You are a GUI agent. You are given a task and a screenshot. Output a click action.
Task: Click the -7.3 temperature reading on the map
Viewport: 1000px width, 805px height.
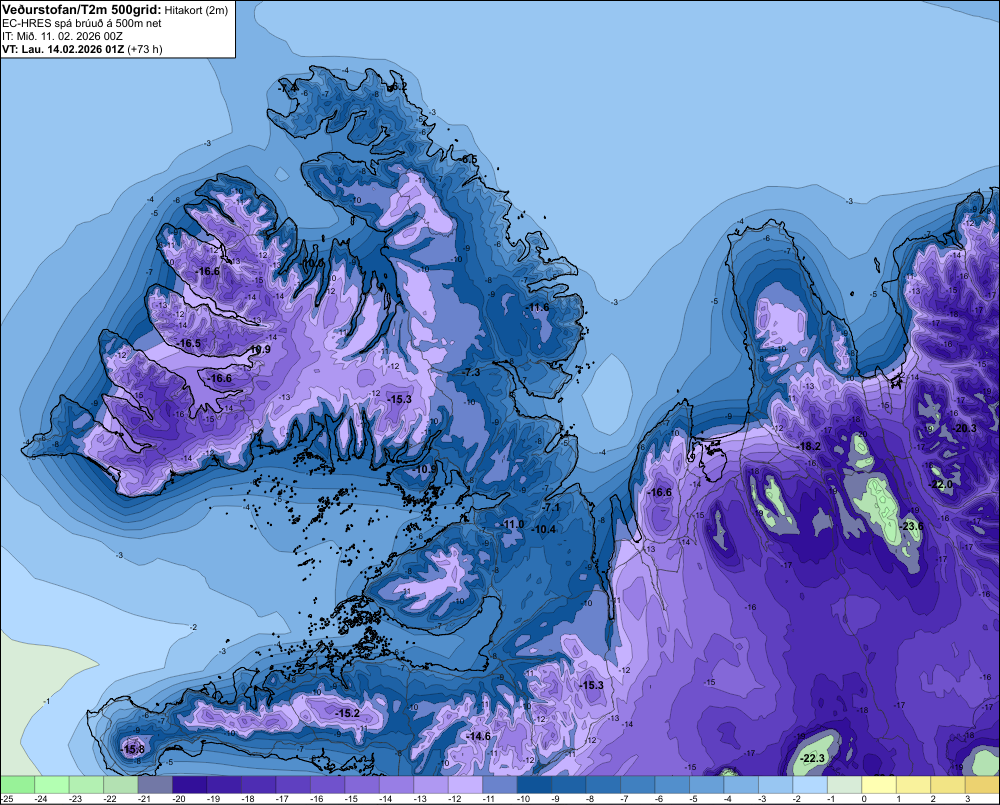pos(471,372)
